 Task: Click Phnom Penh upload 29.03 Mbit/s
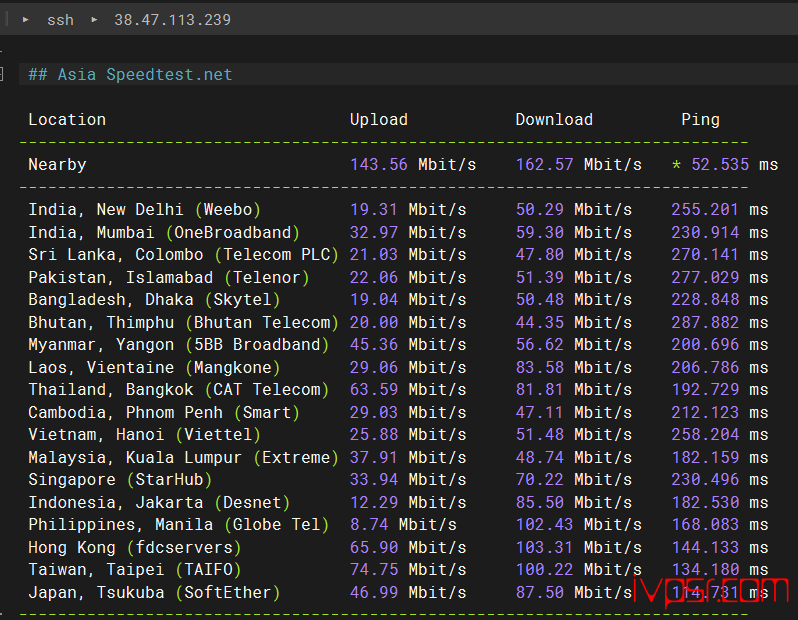click(x=408, y=412)
